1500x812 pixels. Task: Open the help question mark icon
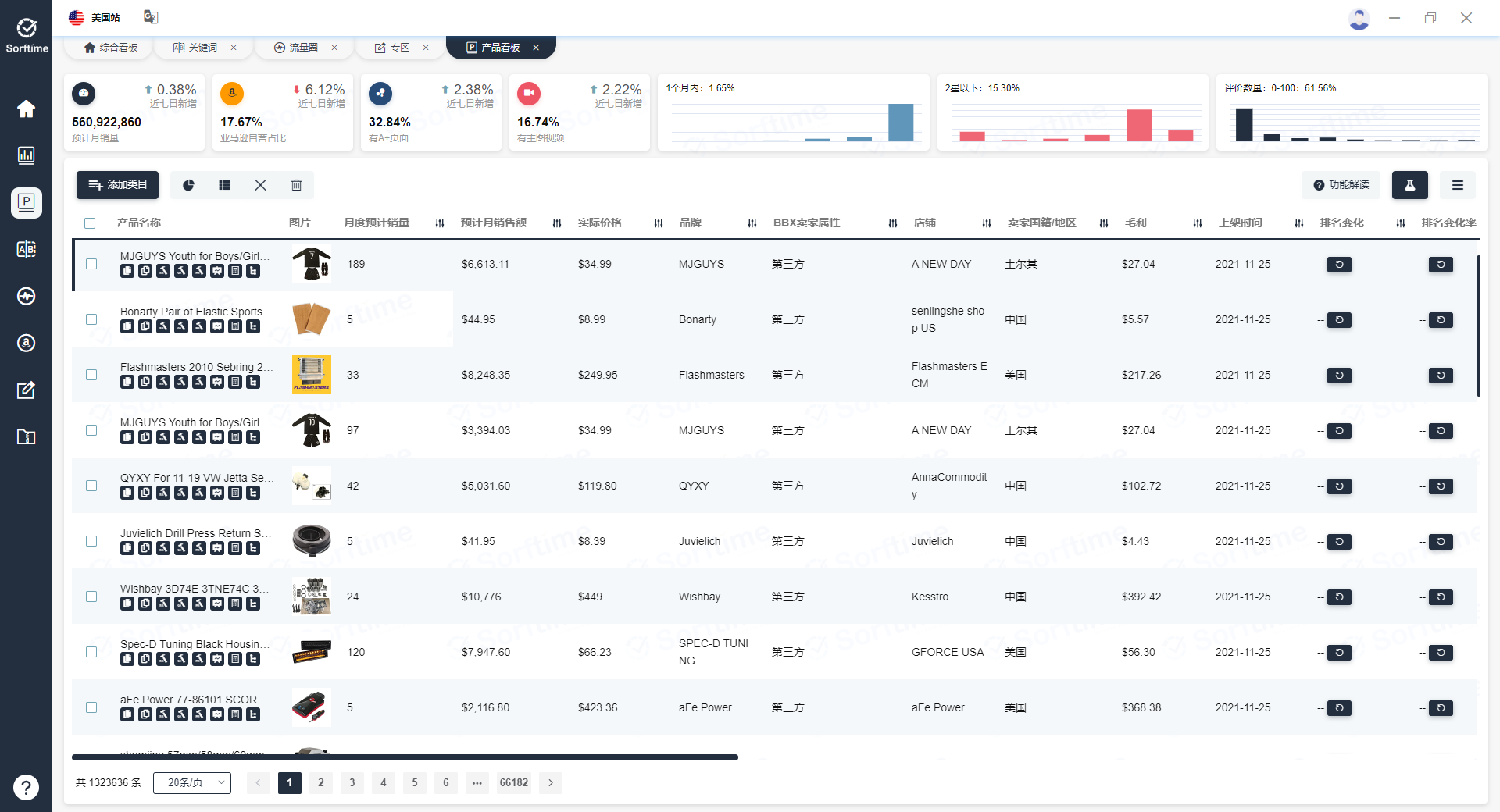[x=26, y=787]
